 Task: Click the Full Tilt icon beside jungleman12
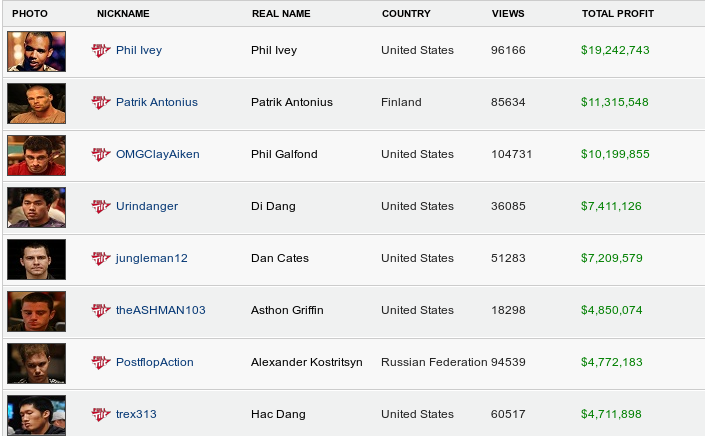[x=101, y=258]
